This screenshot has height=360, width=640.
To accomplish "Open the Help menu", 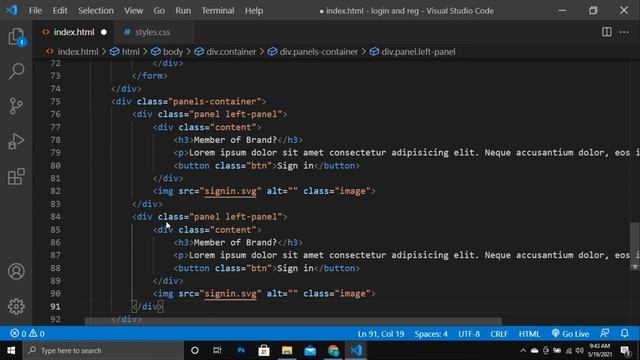I will click(x=253, y=11).
